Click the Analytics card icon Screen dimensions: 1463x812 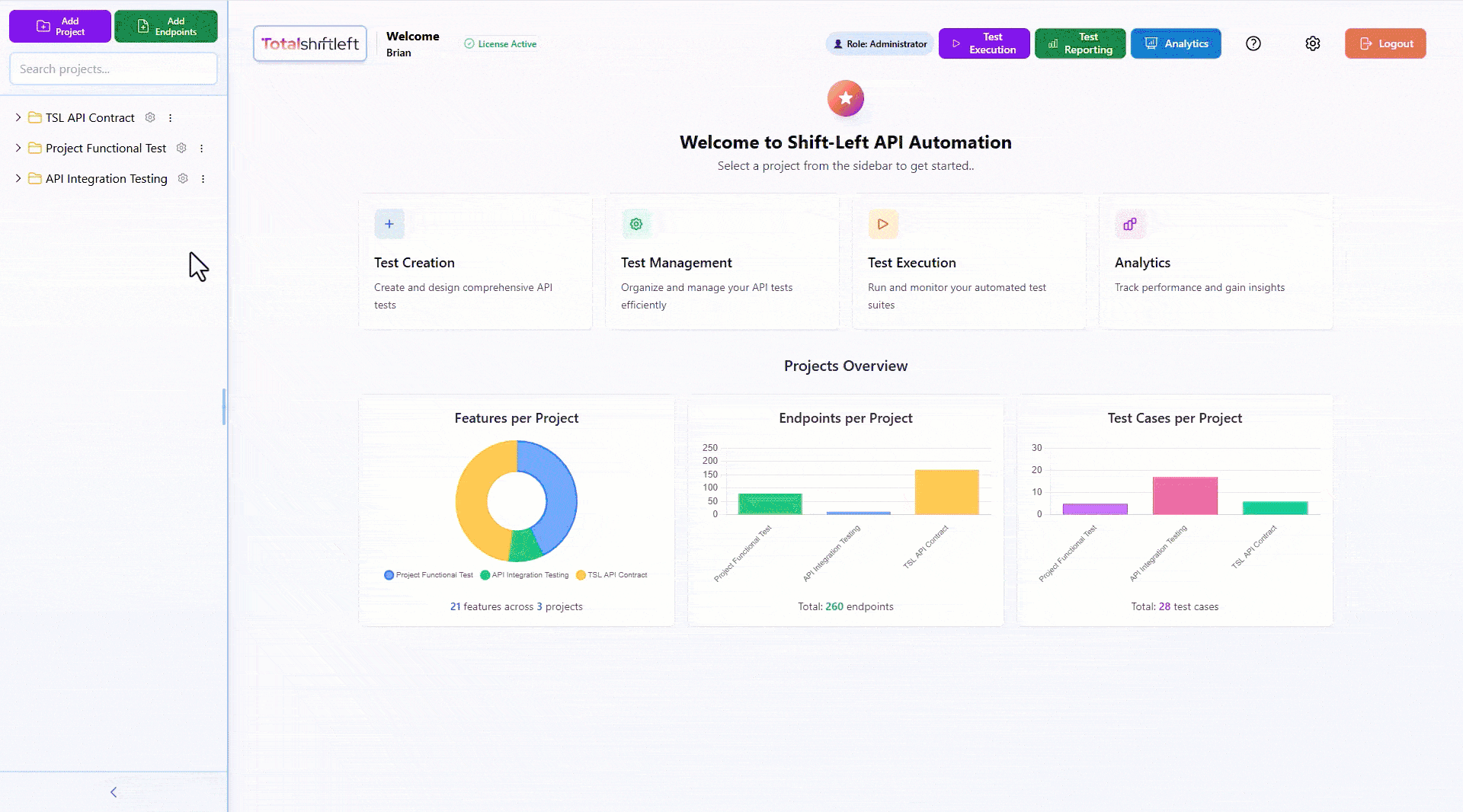pyautogui.click(x=1130, y=224)
